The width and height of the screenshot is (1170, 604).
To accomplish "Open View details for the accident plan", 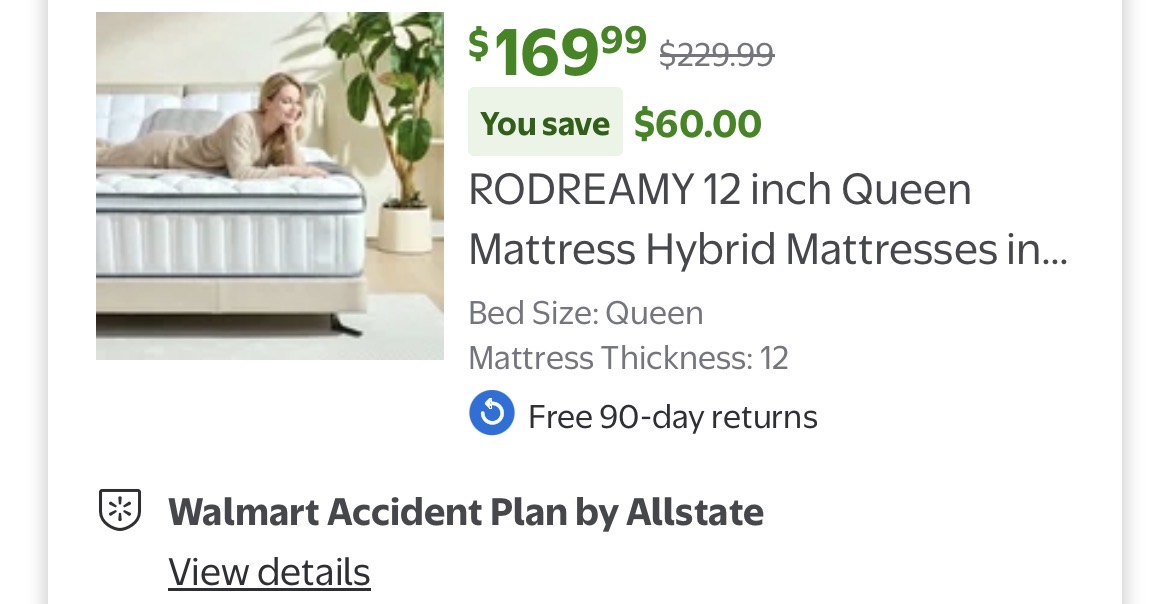I will pyautogui.click(x=269, y=572).
